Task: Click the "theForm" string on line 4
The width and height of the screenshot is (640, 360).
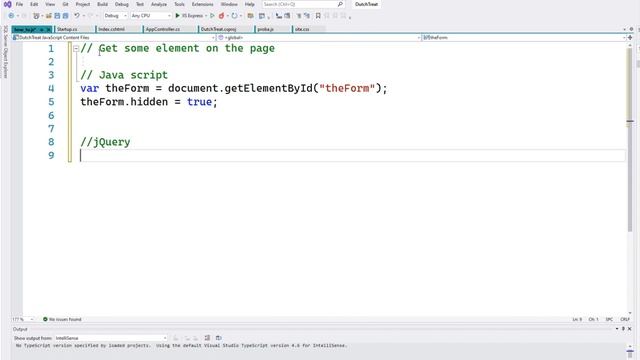Action: point(347,88)
